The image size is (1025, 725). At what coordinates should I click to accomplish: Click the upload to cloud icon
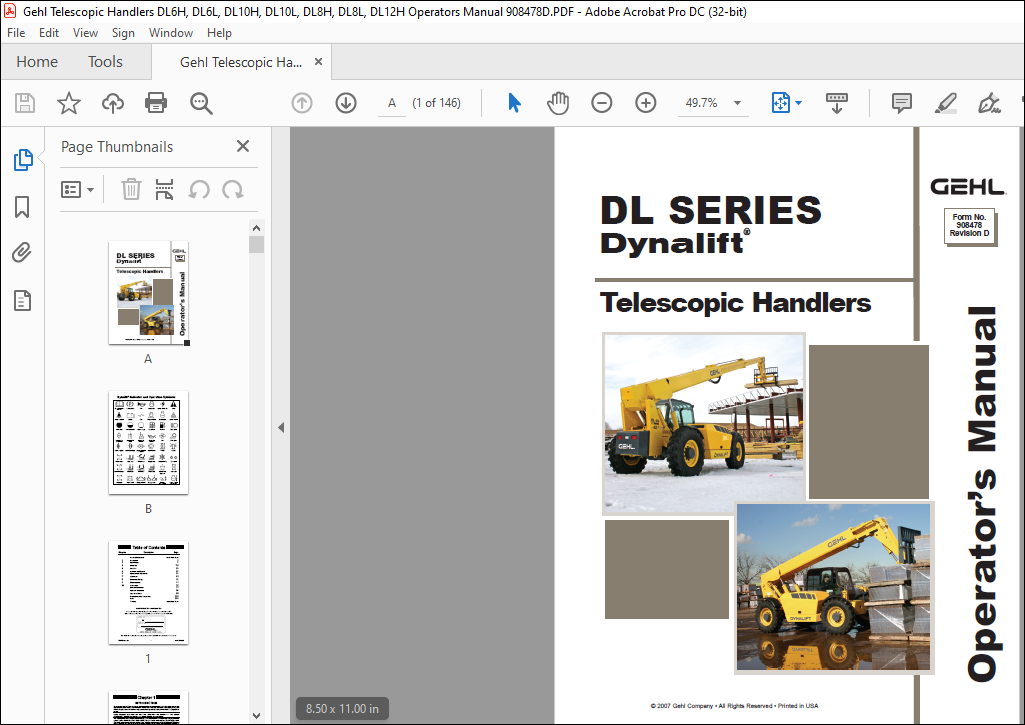pyautogui.click(x=112, y=103)
